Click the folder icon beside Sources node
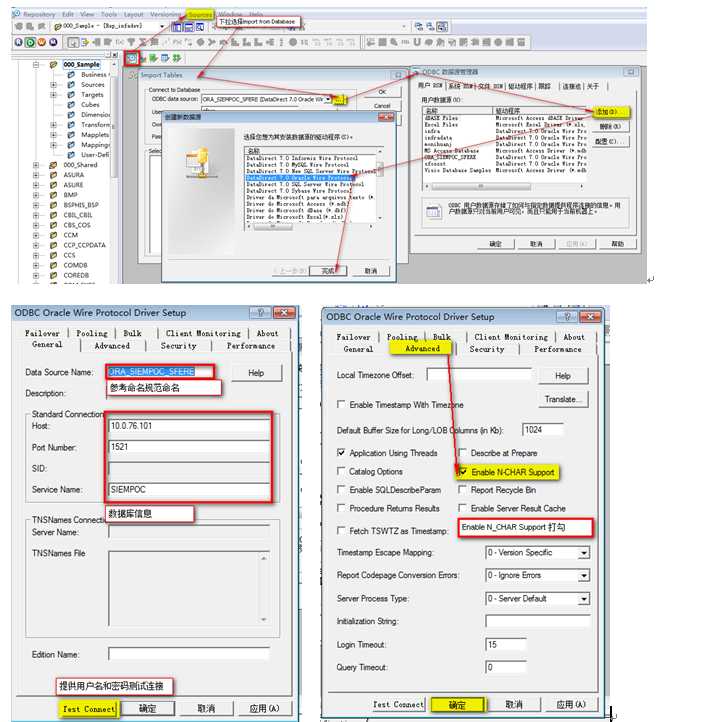This screenshot has height=722, width=725. coord(71,85)
